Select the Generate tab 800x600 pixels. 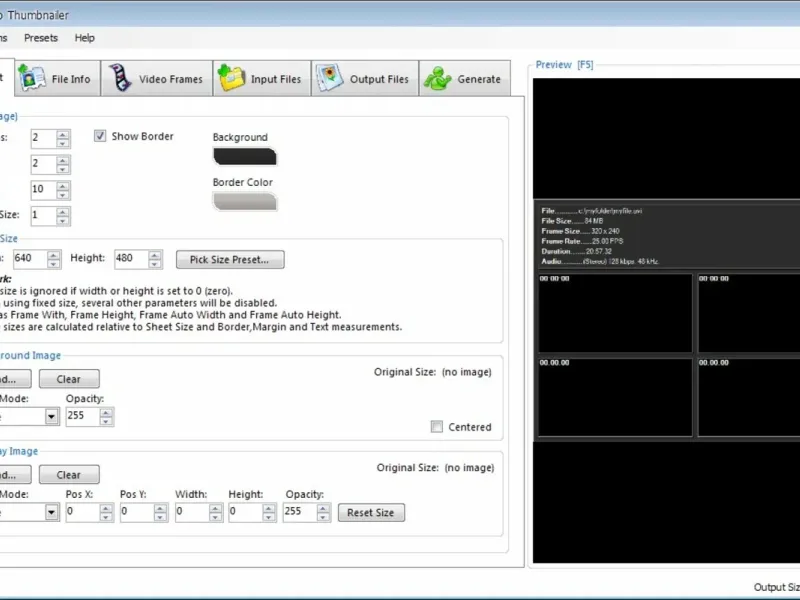465,79
